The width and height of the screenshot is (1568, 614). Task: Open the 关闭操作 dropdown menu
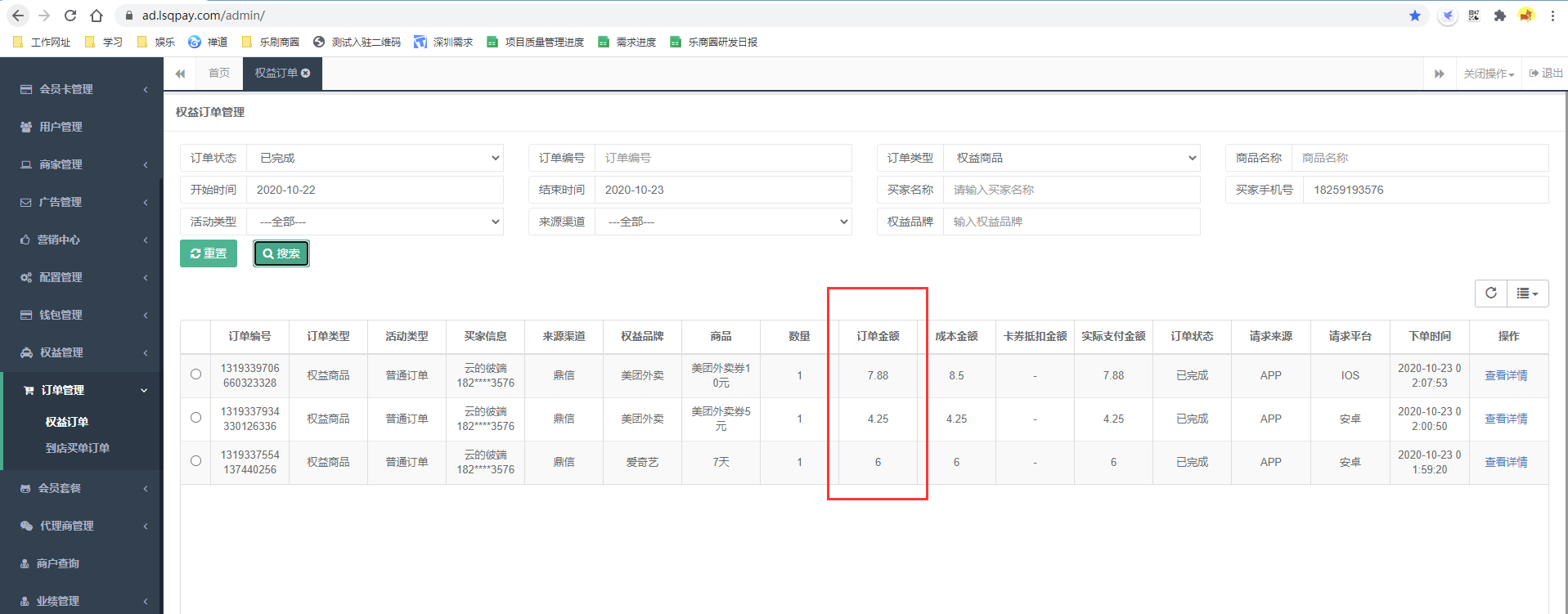click(x=1489, y=74)
